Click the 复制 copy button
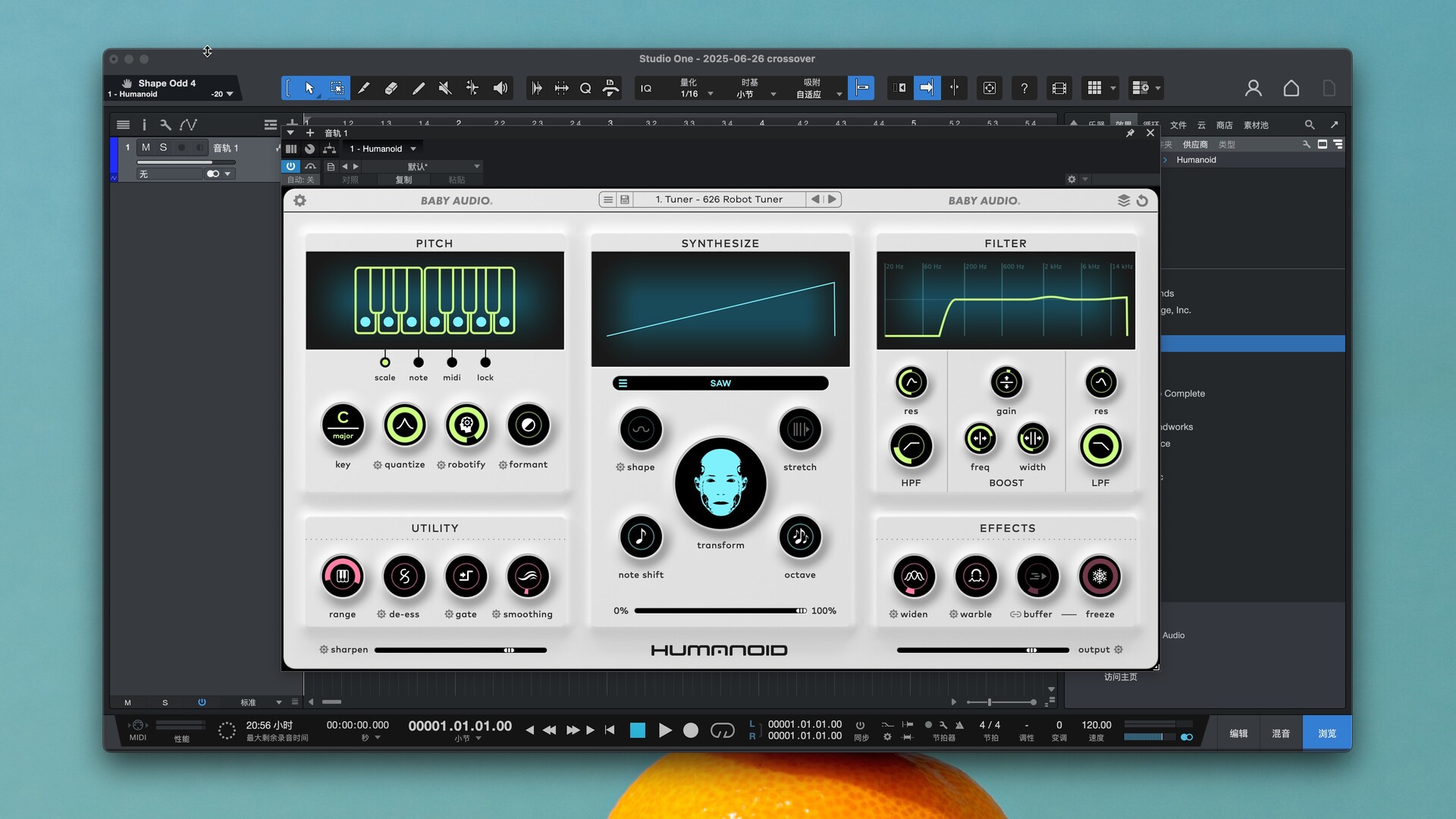This screenshot has width=1456, height=819. [403, 180]
